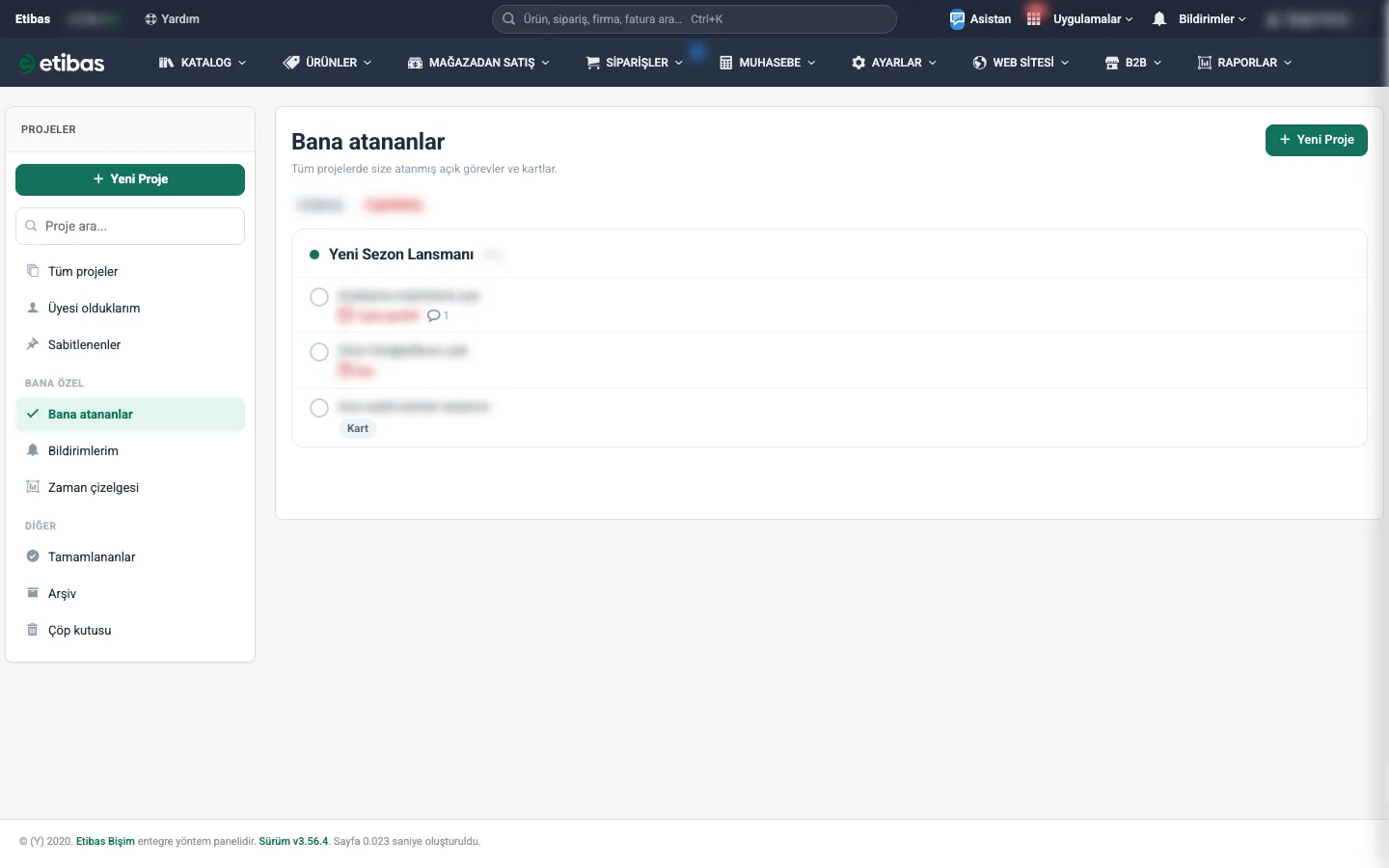The image size is (1389, 868).
Task: Expand MAĞAZADAN SATIŞ menu
Action: click(478, 63)
